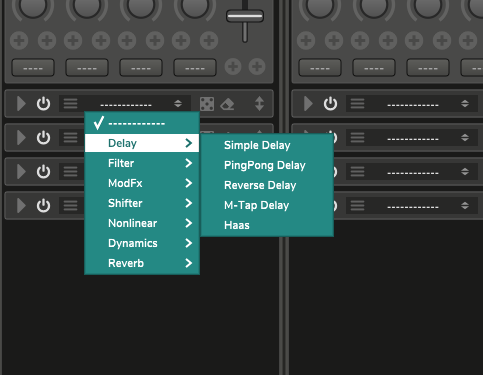Click the eraser clear icon in first left FX slot
Image resolution: width=483 pixels, height=375 pixels.
pyautogui.click(x=227, y=104)
